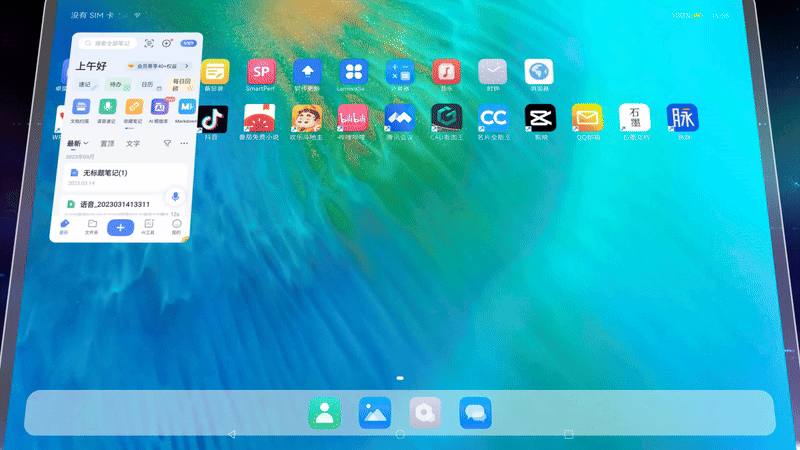Tap the back navigation triangle

[x=232, y=434]
